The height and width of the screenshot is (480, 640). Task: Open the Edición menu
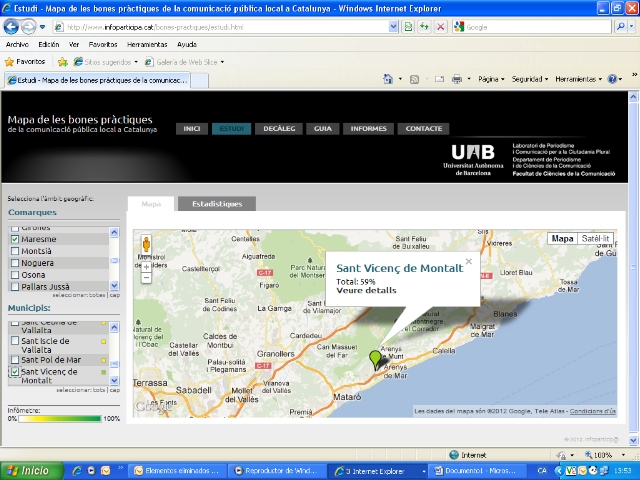[49, 44]
